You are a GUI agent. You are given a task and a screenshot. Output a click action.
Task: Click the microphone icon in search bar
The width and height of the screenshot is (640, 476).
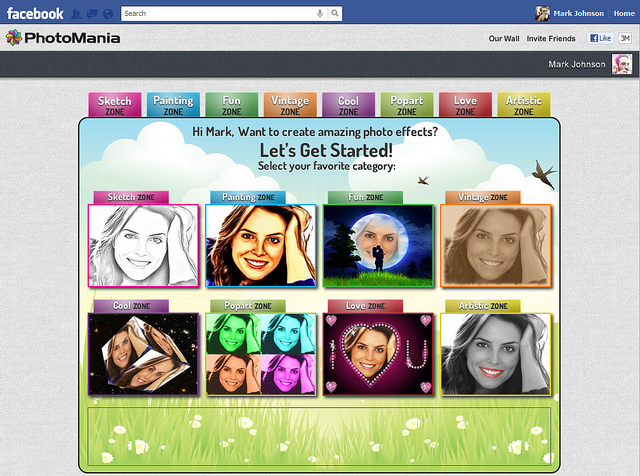click(320, 14)
